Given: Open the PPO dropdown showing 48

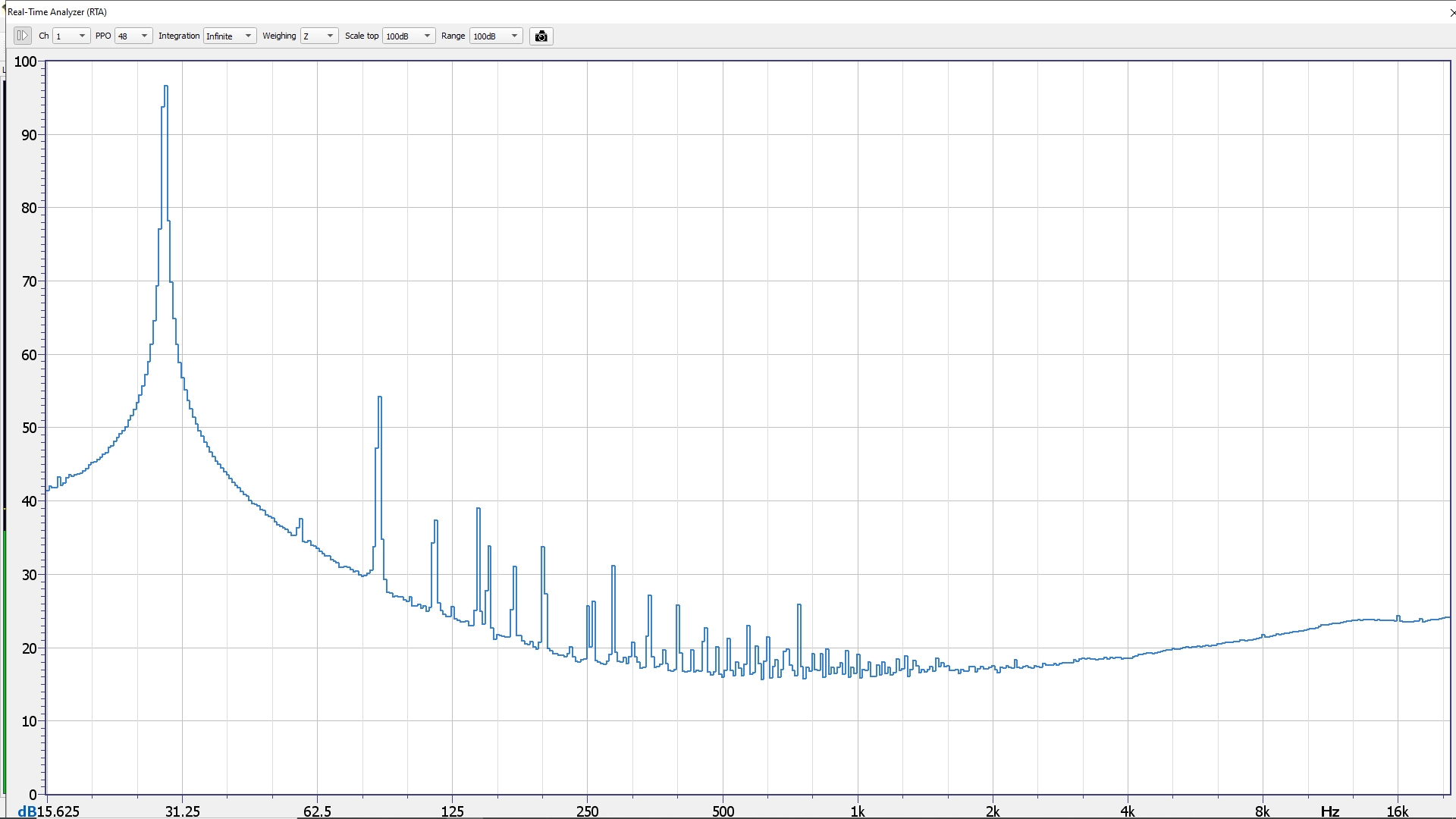Looking at the screenshot, I should [133, 36].
